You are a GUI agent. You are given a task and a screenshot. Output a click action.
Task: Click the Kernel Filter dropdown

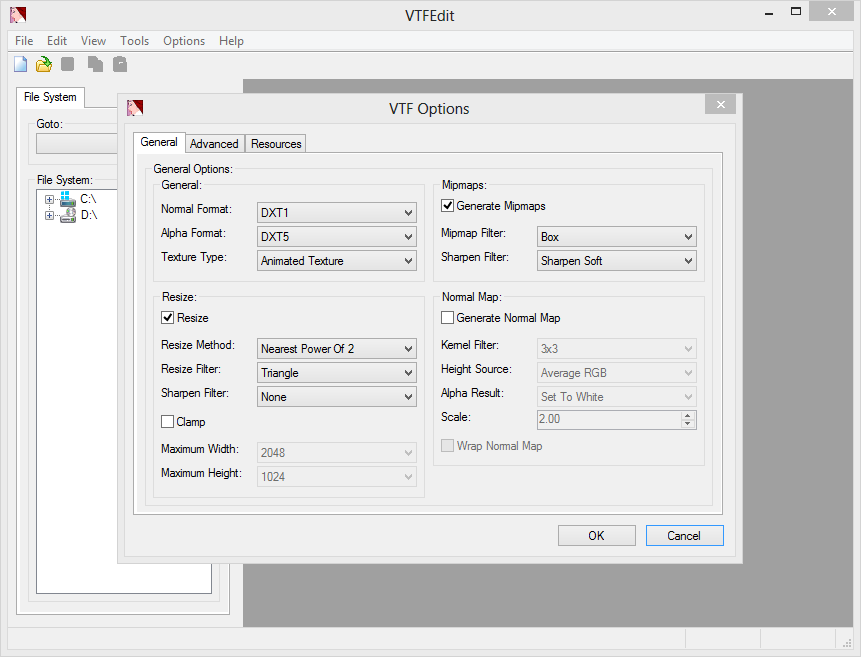[x=617, y=349]
